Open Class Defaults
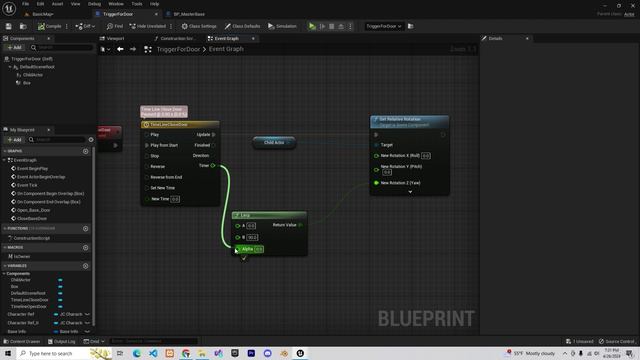 pos(242,26)
